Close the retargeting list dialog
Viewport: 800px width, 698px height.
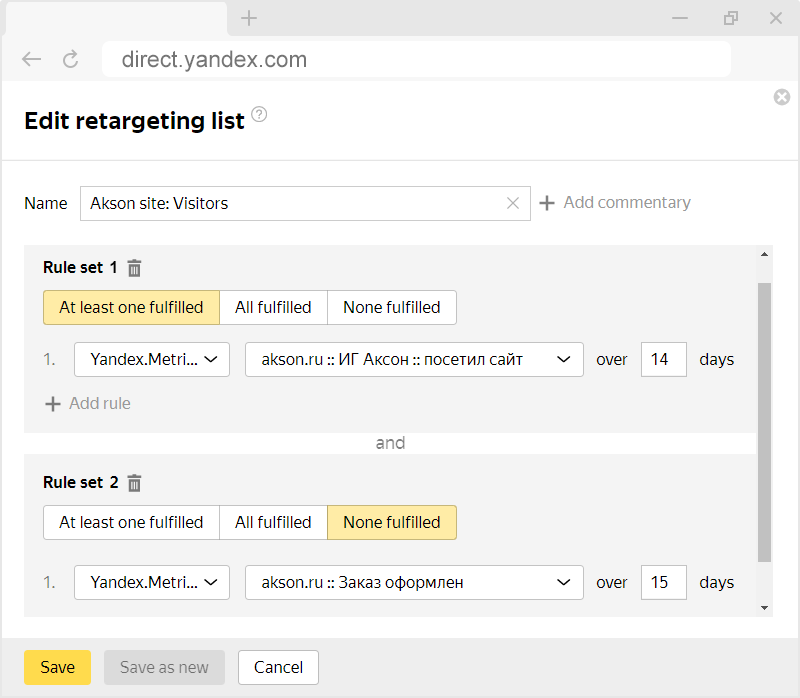782,97
